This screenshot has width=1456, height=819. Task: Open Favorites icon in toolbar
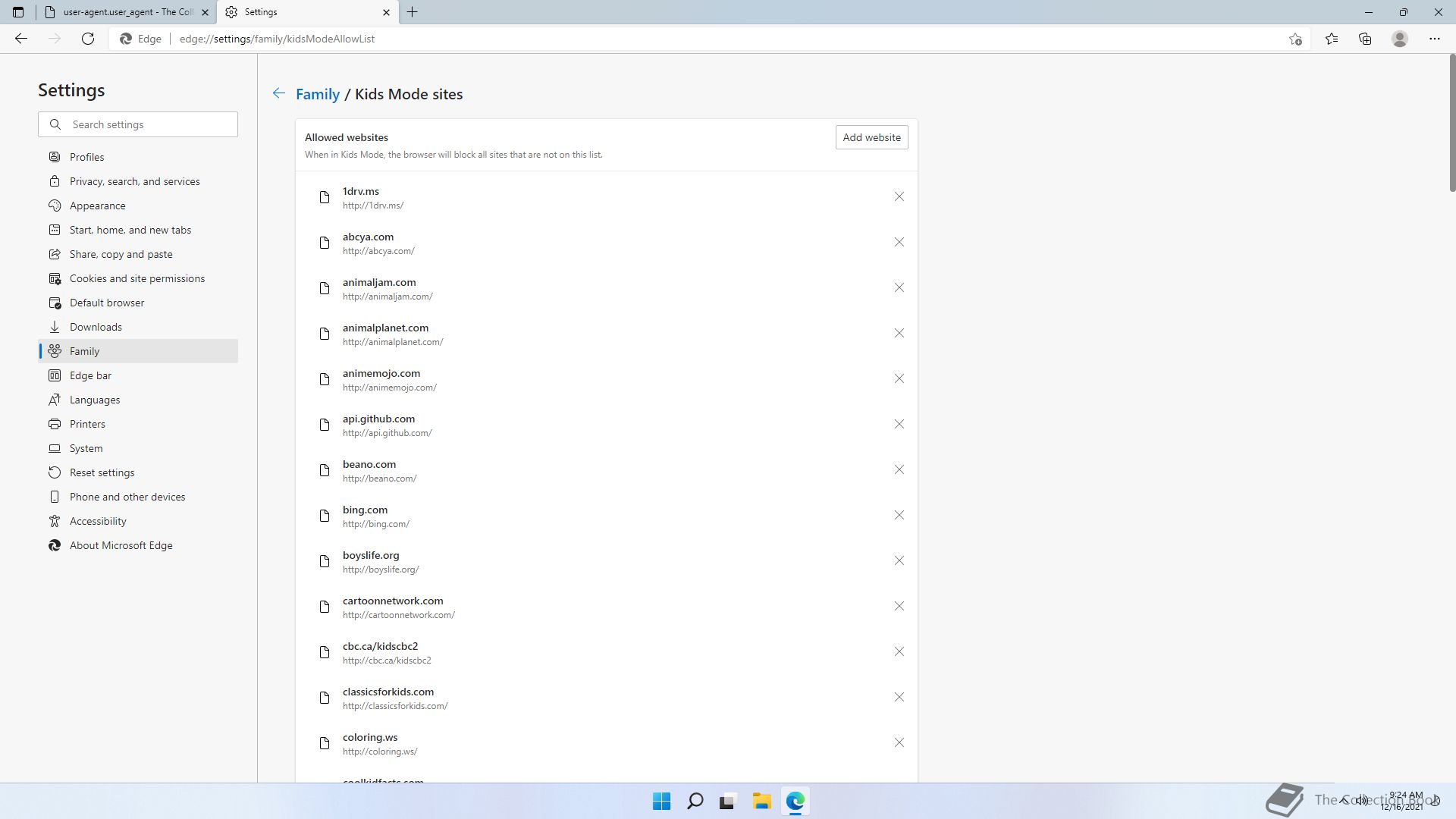pos(1331,39)
